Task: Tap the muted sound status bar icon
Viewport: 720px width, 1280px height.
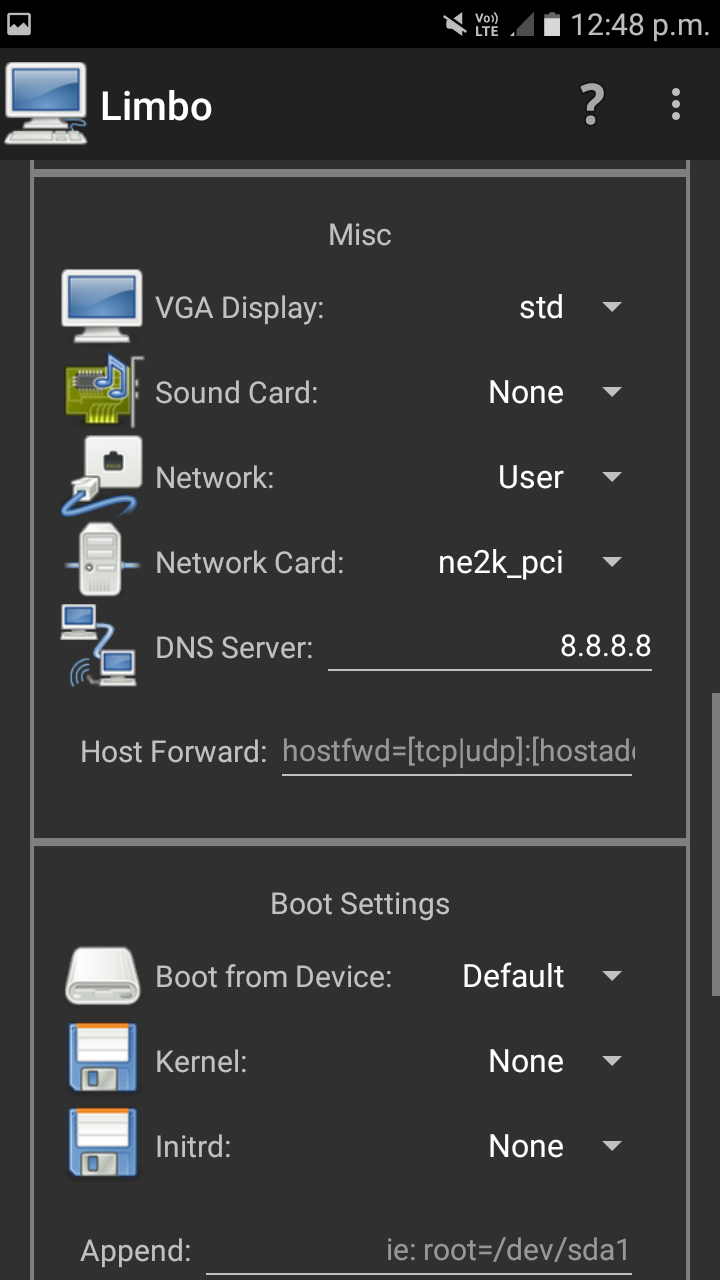Action: (x=455, y=24)
